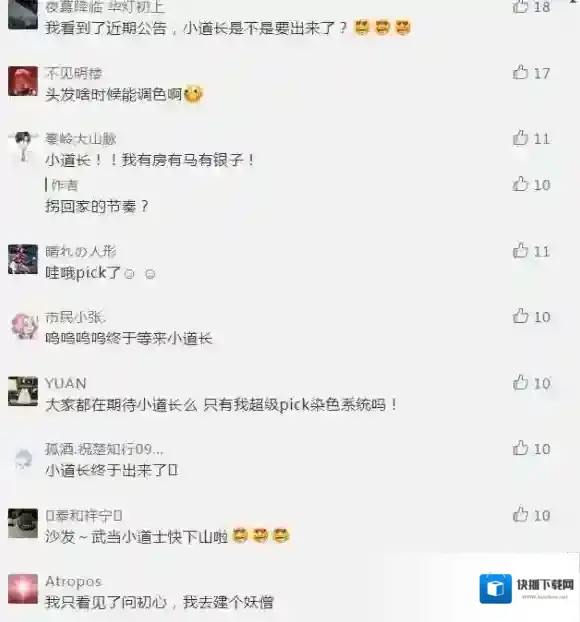Open username 市民小张

pyautogui.click(x=75, y=317)
